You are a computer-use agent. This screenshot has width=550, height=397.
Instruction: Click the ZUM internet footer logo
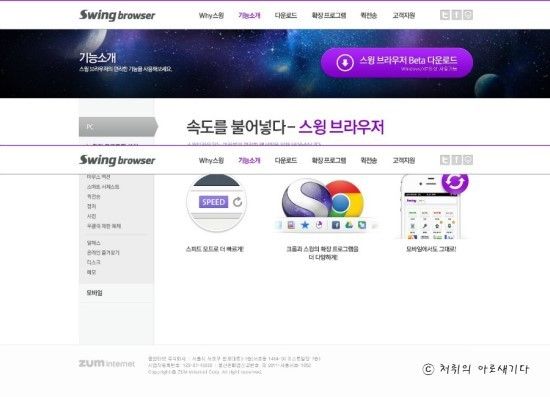tap(107, 363)
